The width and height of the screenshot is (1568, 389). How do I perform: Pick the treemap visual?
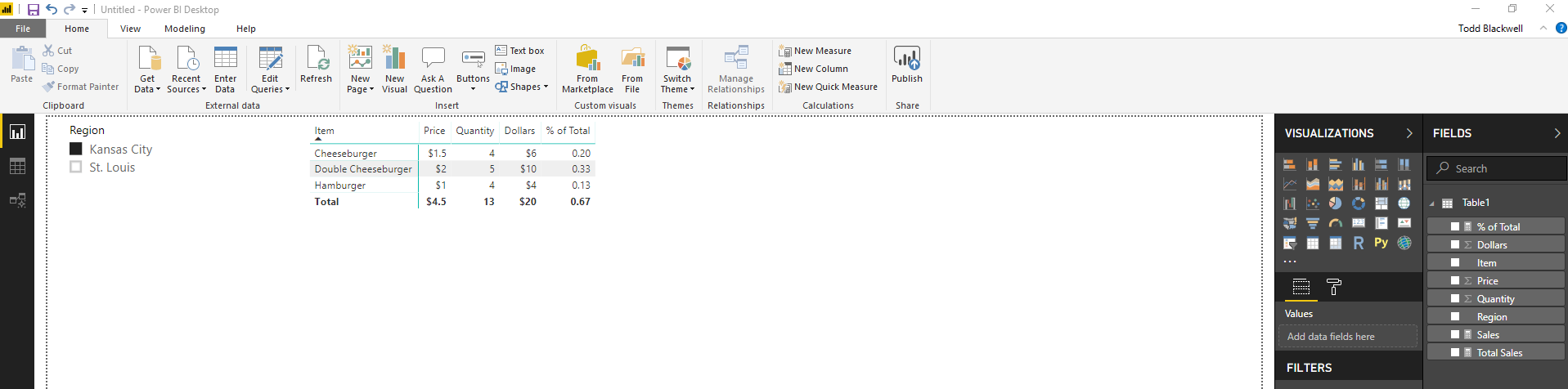pyautogui.click(x=1382, y=203)
